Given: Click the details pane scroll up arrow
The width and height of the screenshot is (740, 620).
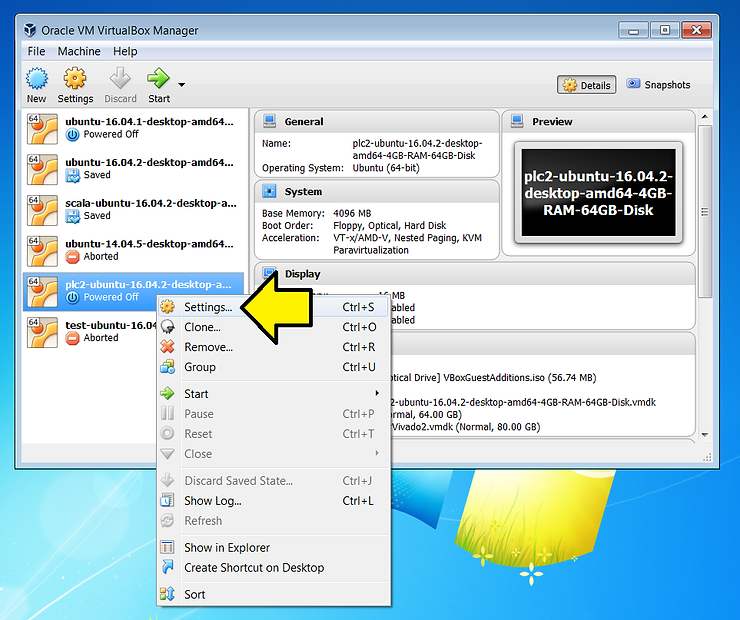Looking at the screenshot, I should [x=705, y=117].
